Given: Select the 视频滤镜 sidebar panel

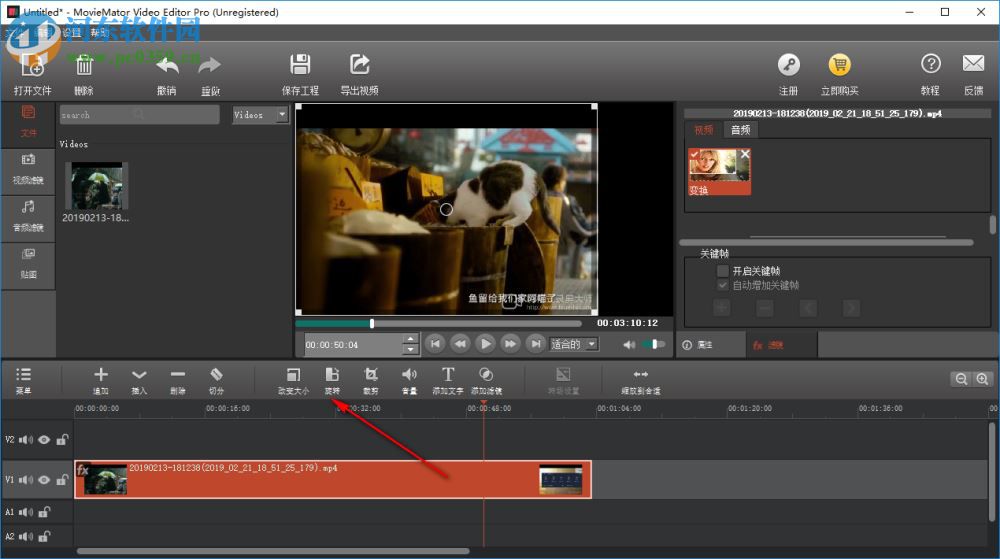Looking at the screenshot, I should (28, 169).
